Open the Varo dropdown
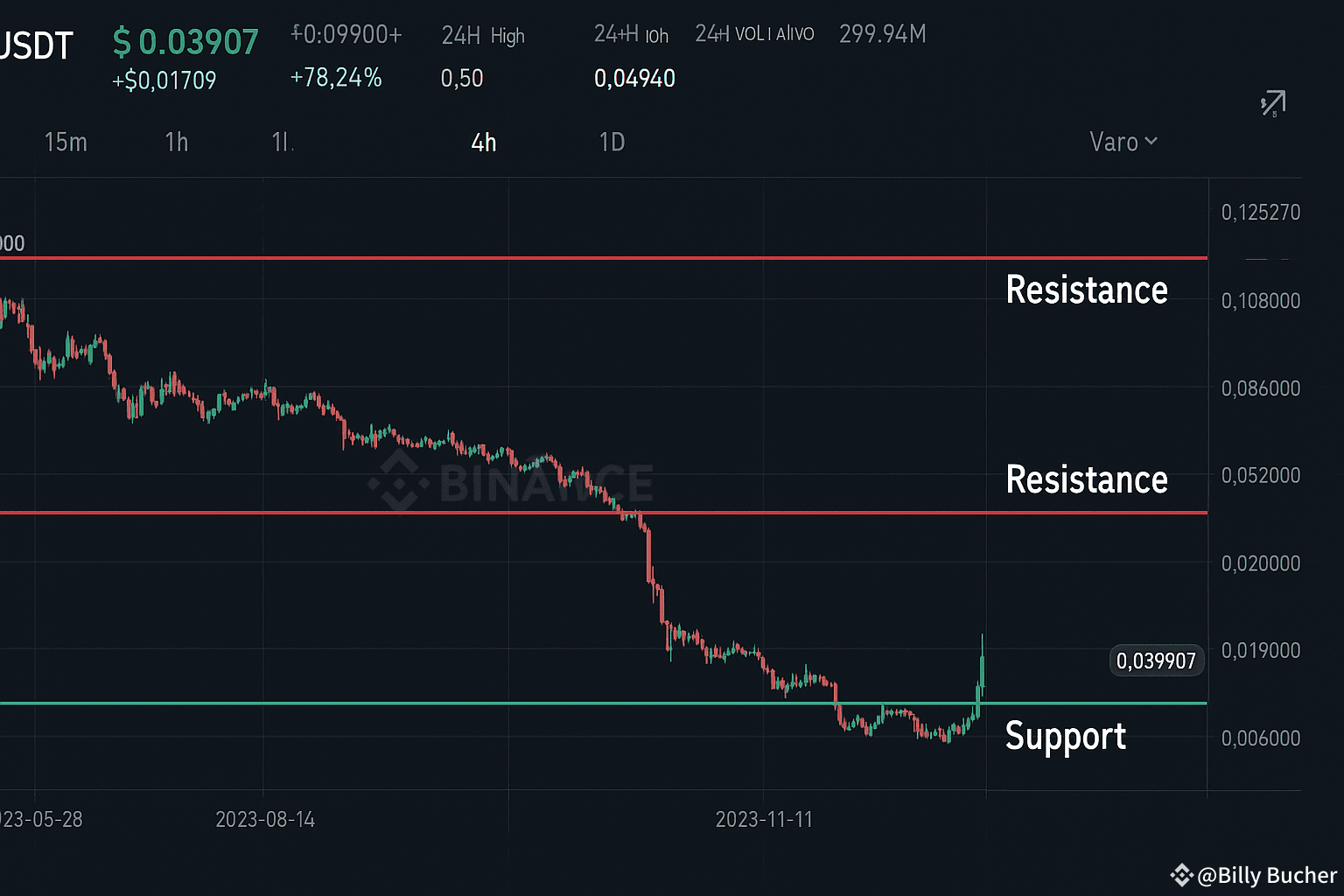 (1123, 142)
